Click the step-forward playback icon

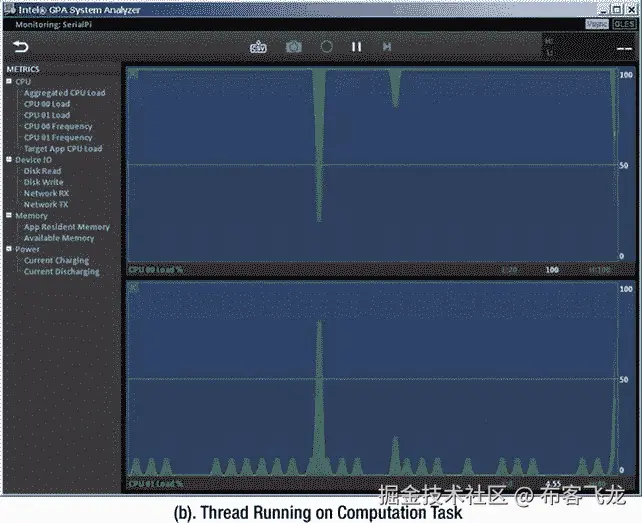pos(387,47)
